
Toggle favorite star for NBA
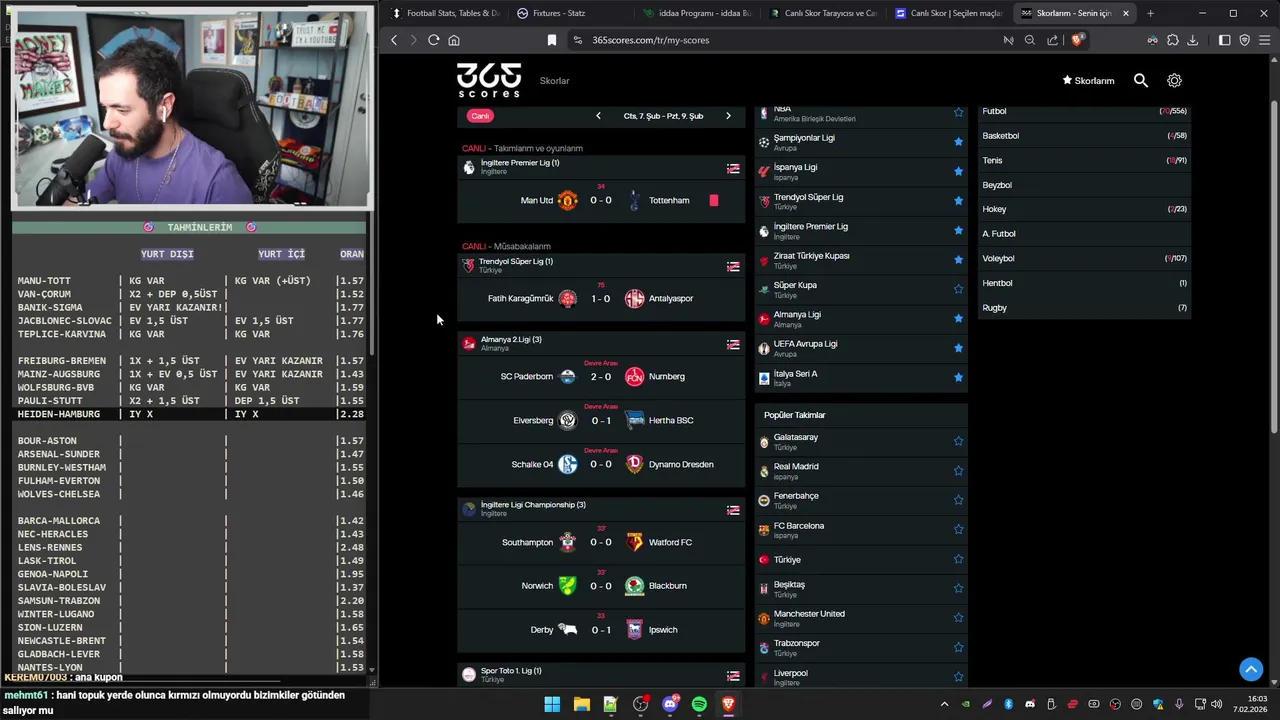(x=958, y=112)
